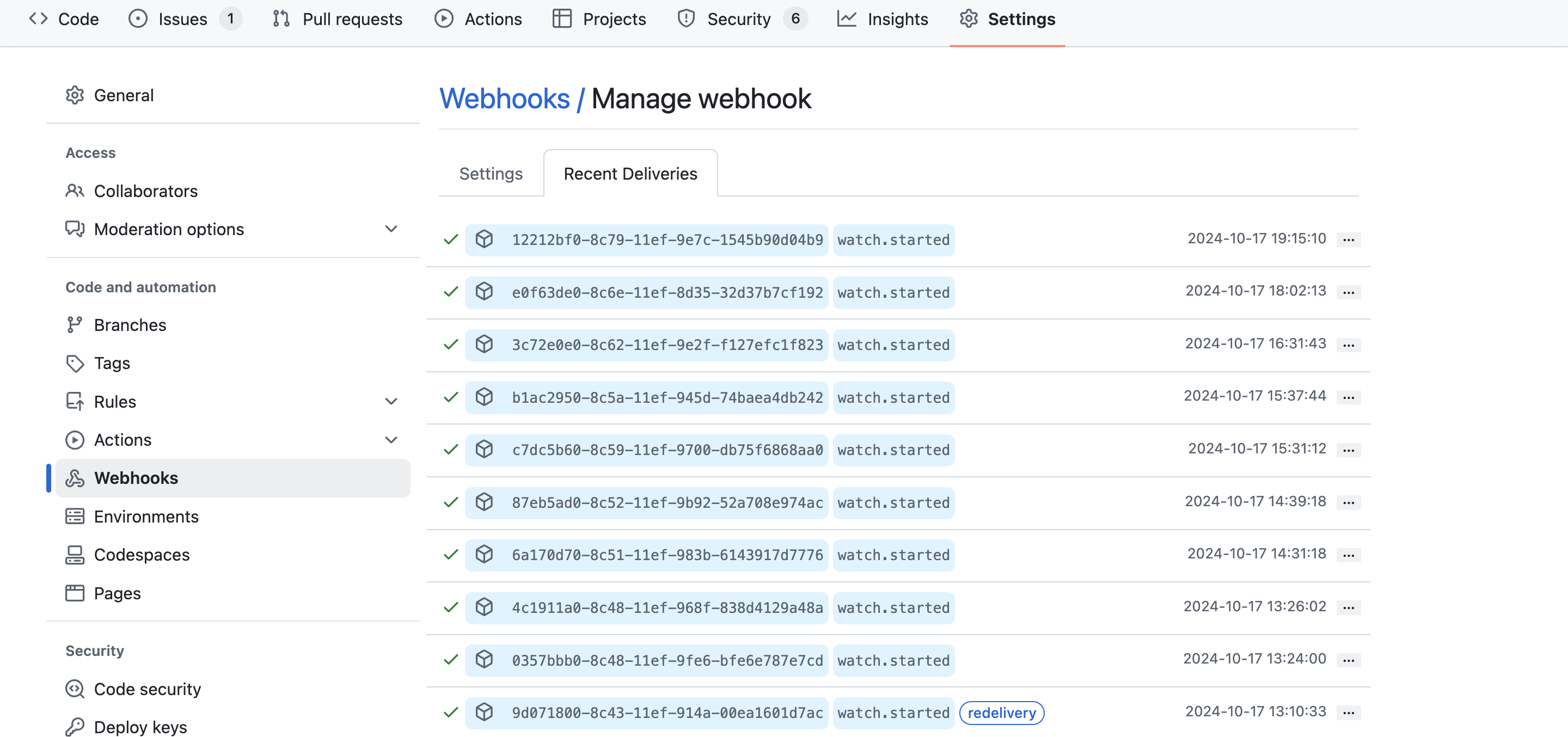Open options menu for 19:15:10 delivery
This screenshot has height=737, width=1568.
coord(1348,239)
